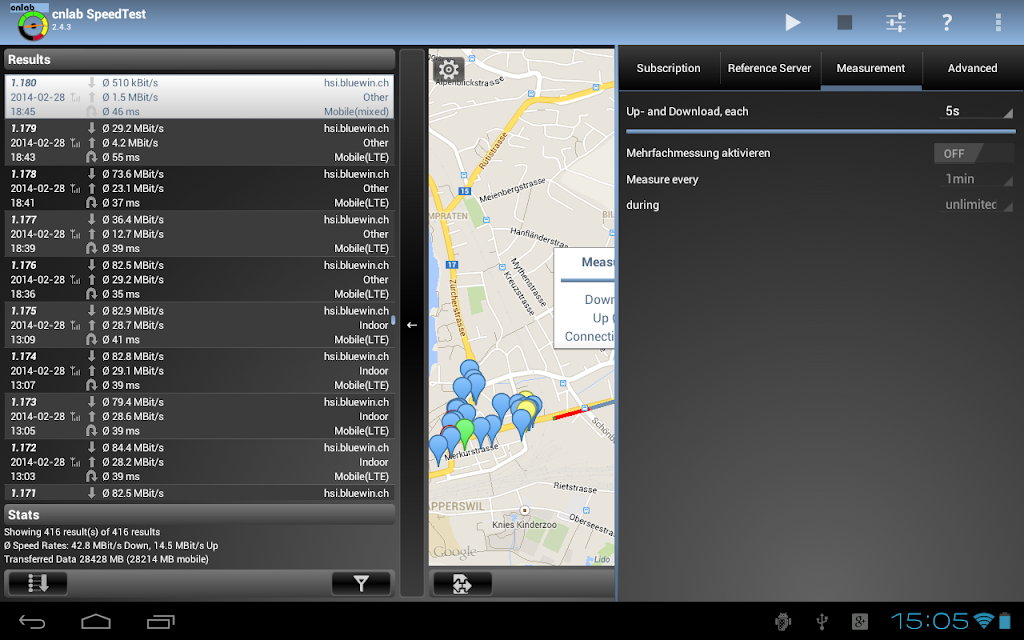The height and width of the screenshot is (640, 1024).
Task: Tap the Google+ notification icon
Action: click(x=859, y=622)
